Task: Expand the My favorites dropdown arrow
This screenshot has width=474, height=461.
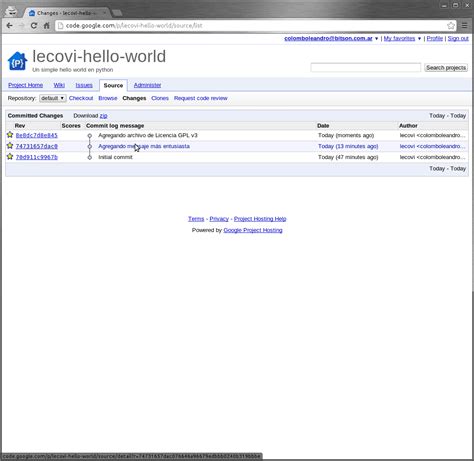Action: coord(419,39)
